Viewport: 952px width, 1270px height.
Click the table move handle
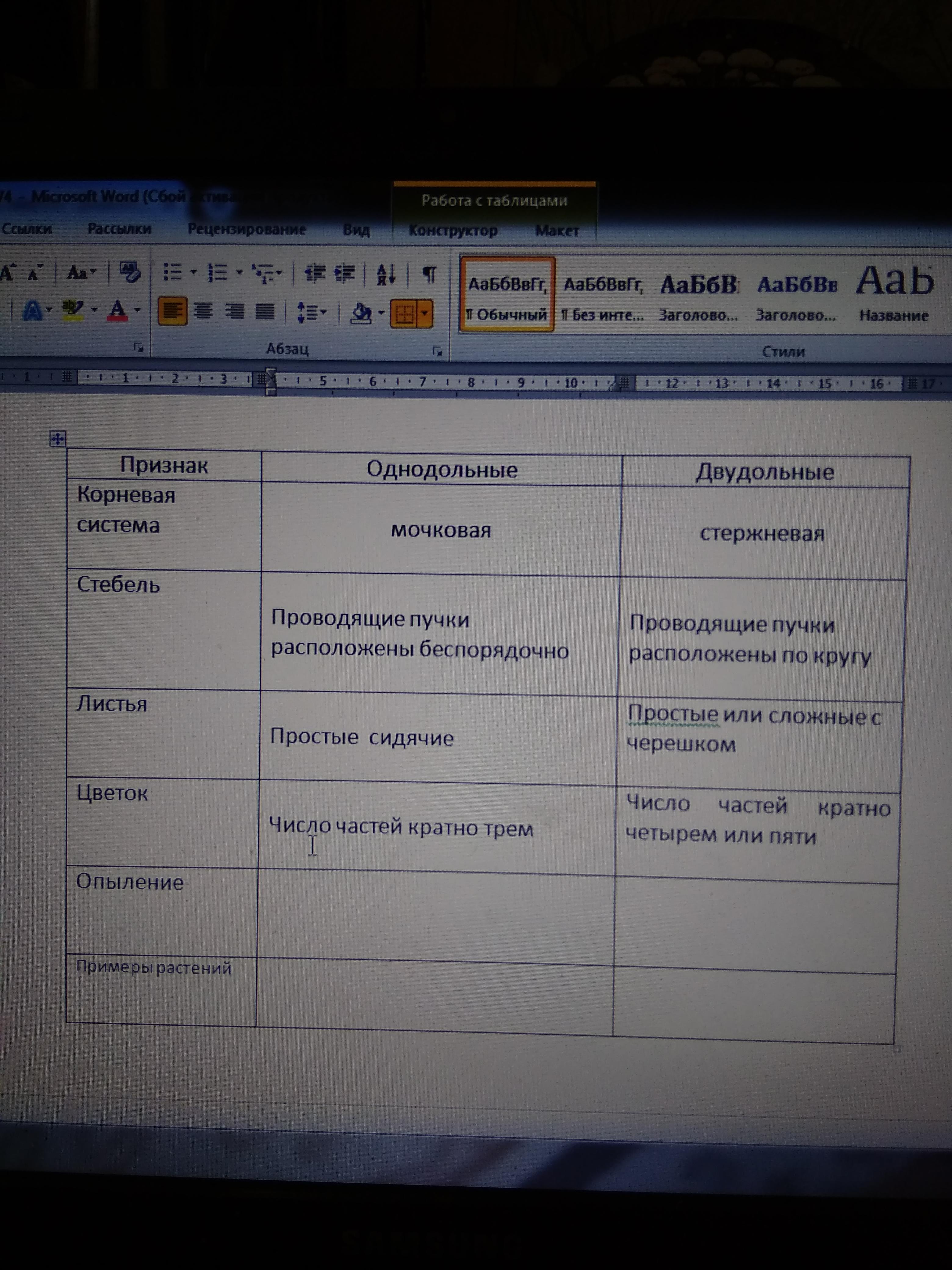pos(57,439)
